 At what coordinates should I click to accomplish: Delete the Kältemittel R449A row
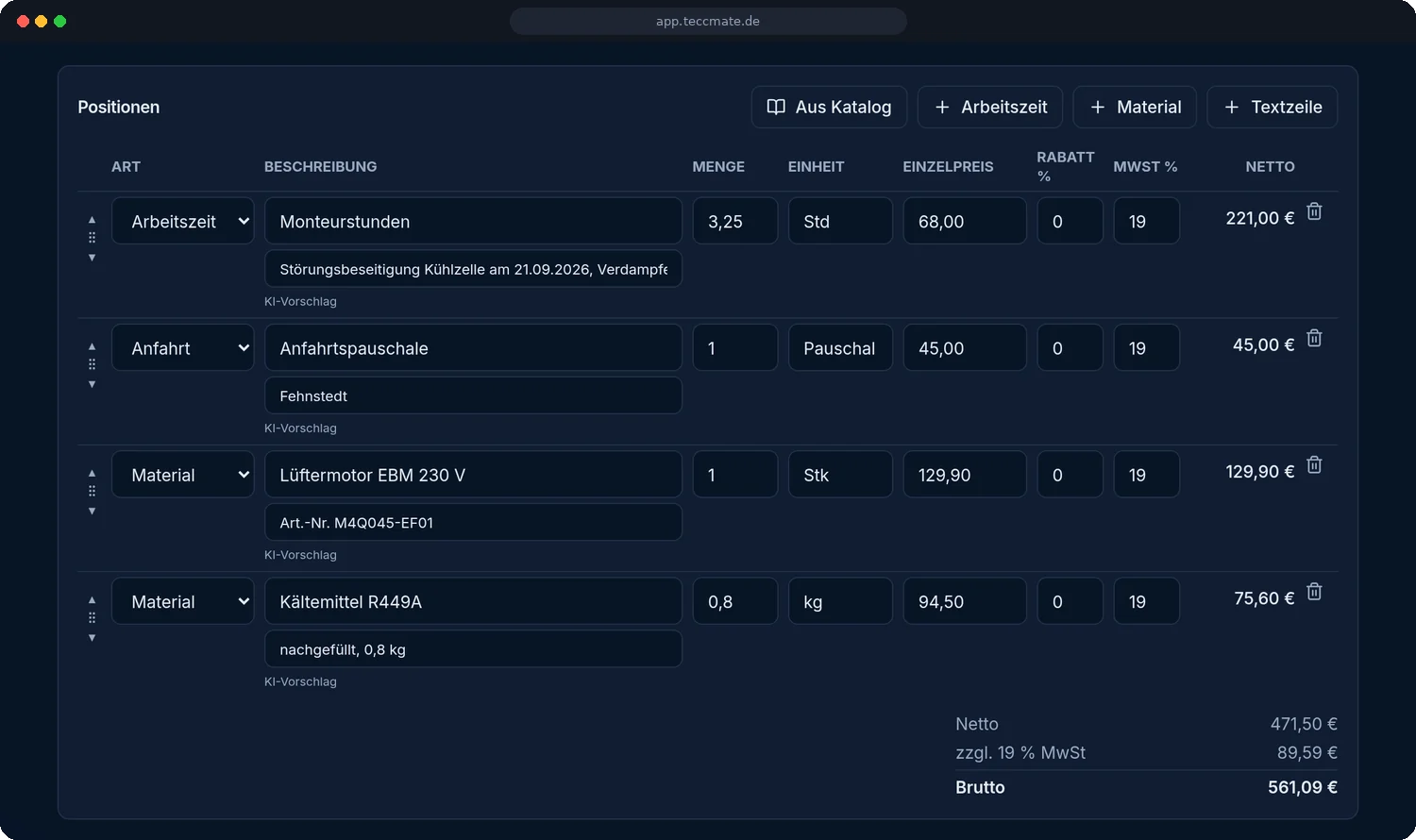(1314, 593)
